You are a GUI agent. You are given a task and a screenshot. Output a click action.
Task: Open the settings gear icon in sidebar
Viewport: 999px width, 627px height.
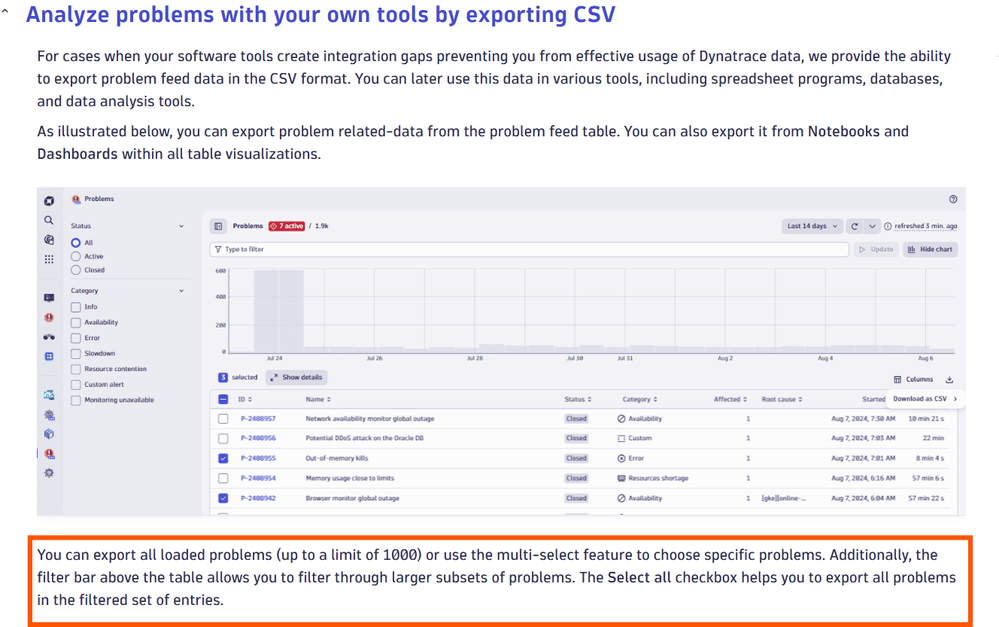[49, 472]
